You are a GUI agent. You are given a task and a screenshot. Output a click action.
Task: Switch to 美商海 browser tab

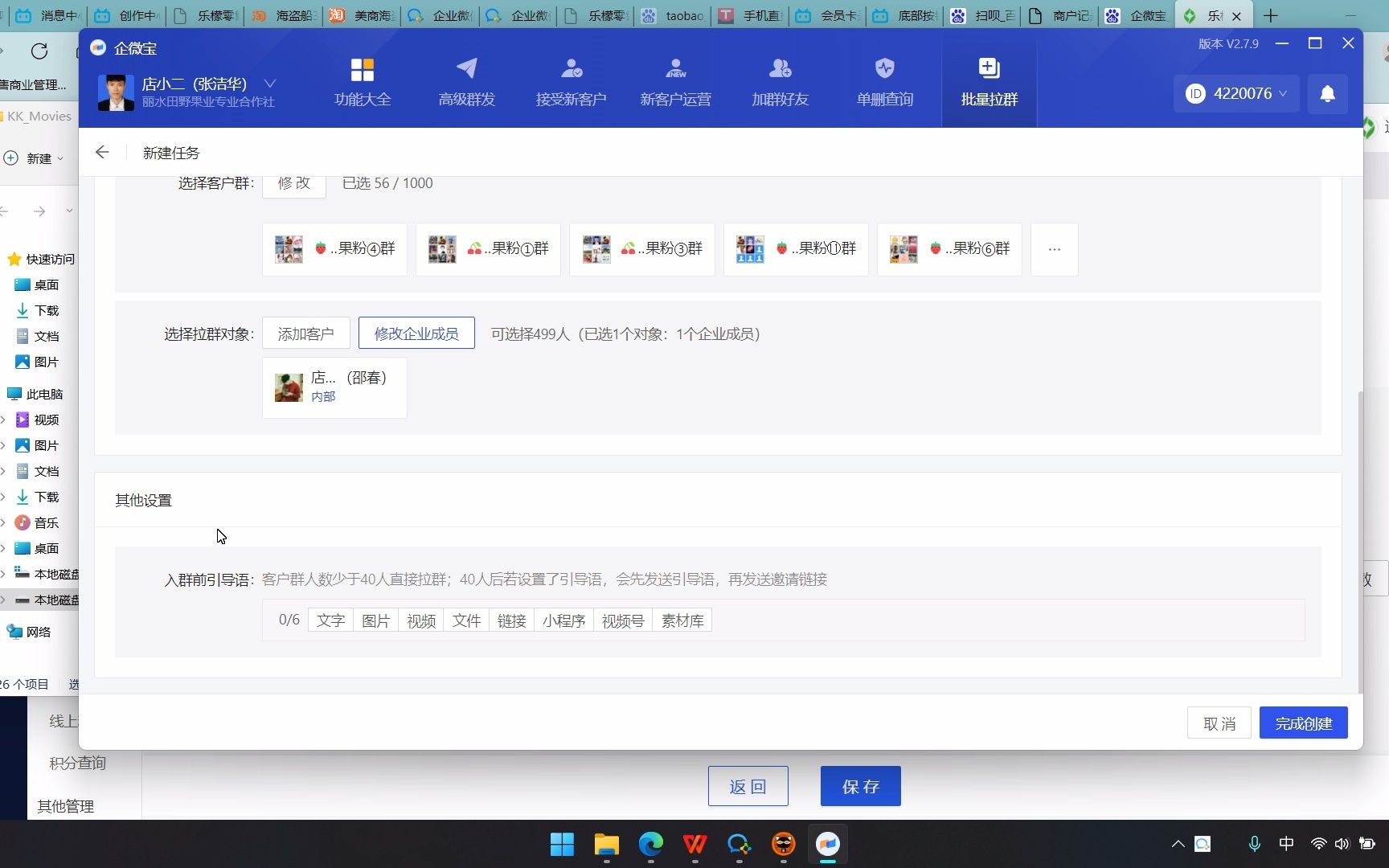pos(363,15)
